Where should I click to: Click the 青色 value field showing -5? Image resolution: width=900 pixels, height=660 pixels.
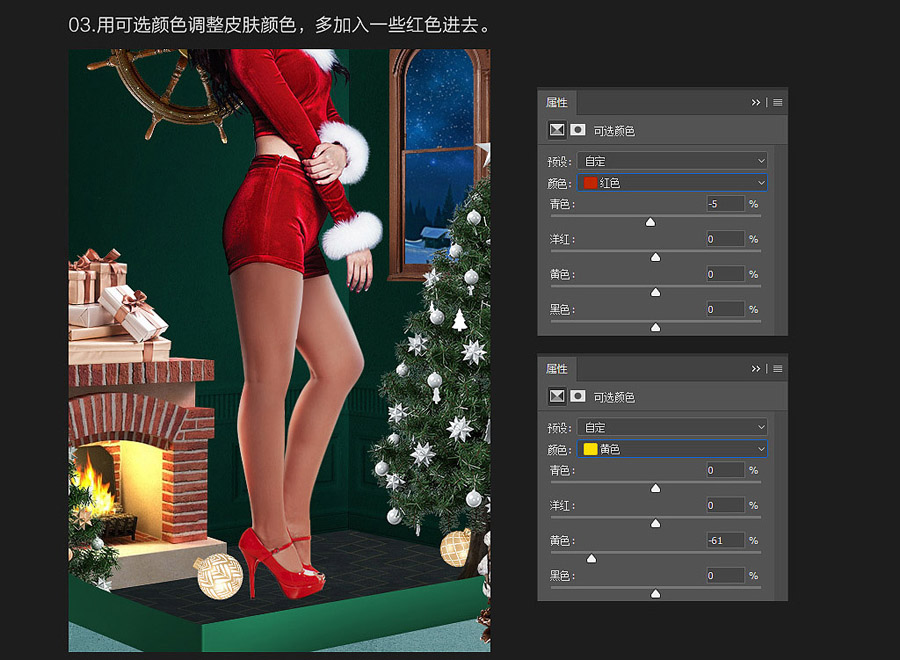click(x=725, y=204)
